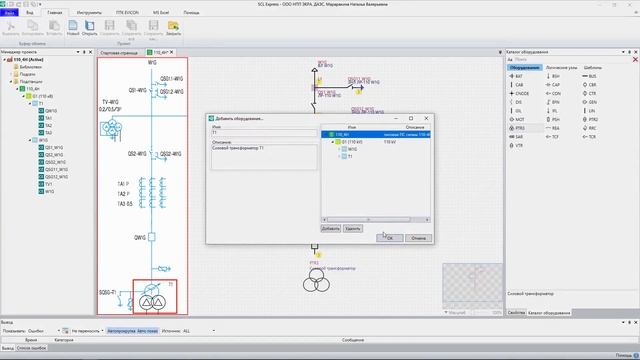Viewport: 640px width, 360px height.
Task: Pick the CNODE connectivity node item
Action: [519, 93]
